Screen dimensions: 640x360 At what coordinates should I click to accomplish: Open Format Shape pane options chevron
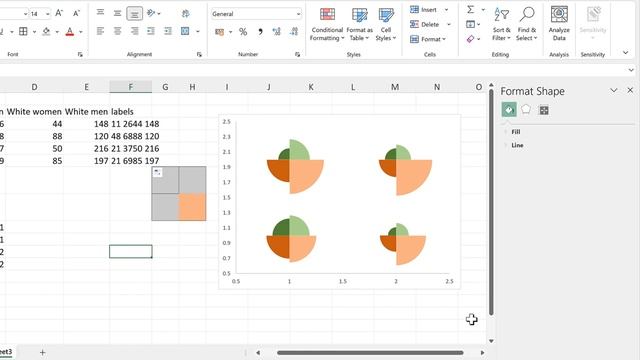click(613, 90)
